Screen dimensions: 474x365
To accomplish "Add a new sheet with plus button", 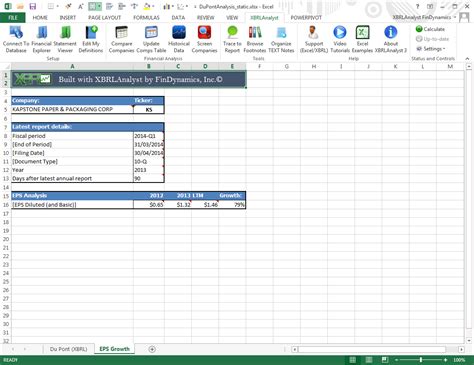I will (x=152, y=349).
